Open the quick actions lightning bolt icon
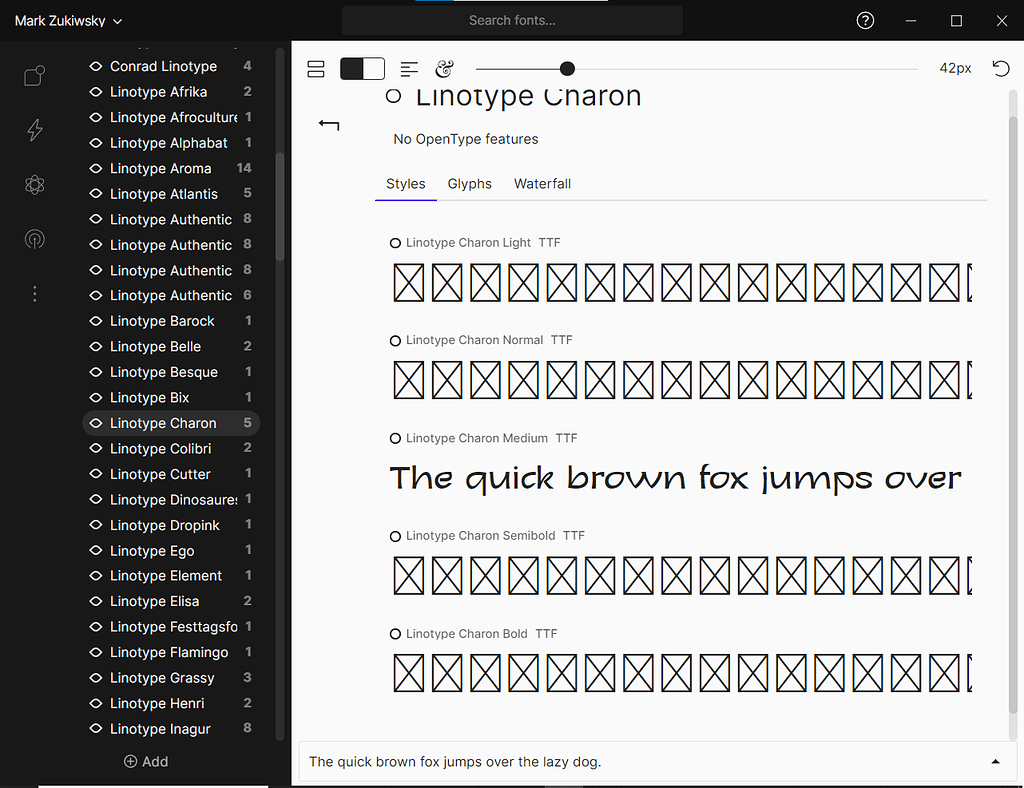The height and width of the screenshot is (788, 1024). [34, 130]
